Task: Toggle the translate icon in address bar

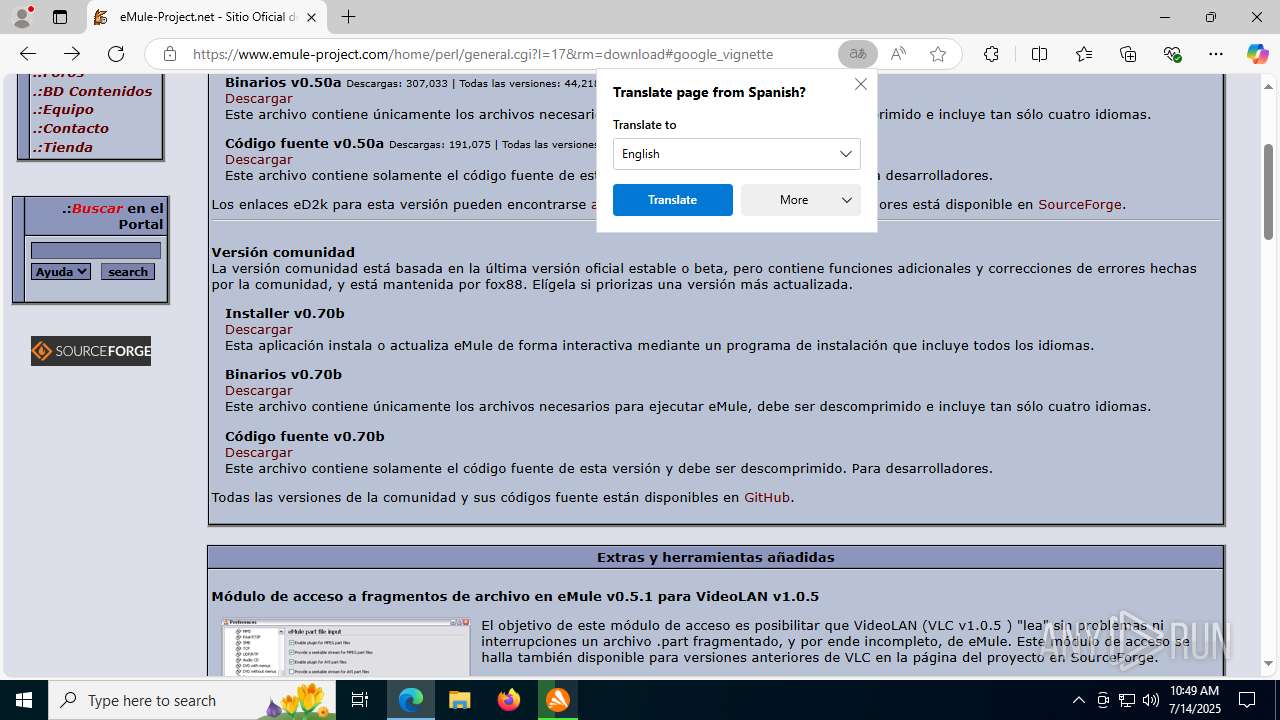Action: 858,54
